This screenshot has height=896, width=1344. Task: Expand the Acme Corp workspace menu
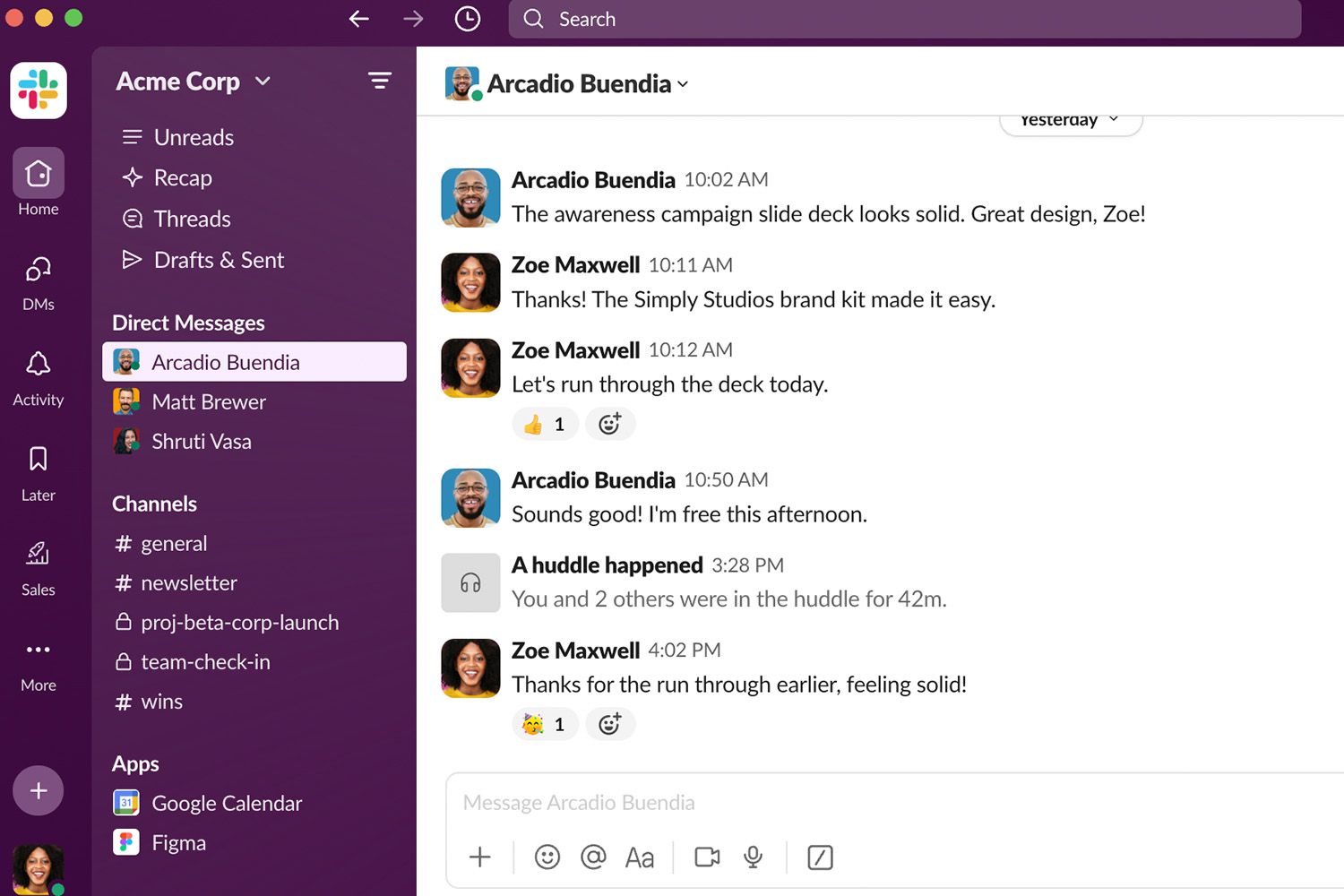coord(193,81)
